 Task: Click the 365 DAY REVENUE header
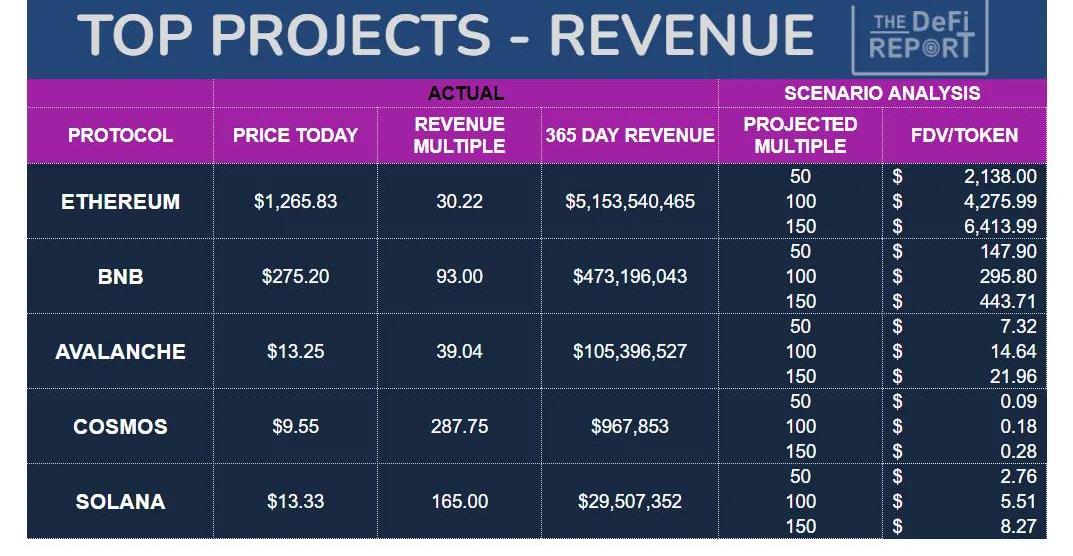(x=630, y=135)
